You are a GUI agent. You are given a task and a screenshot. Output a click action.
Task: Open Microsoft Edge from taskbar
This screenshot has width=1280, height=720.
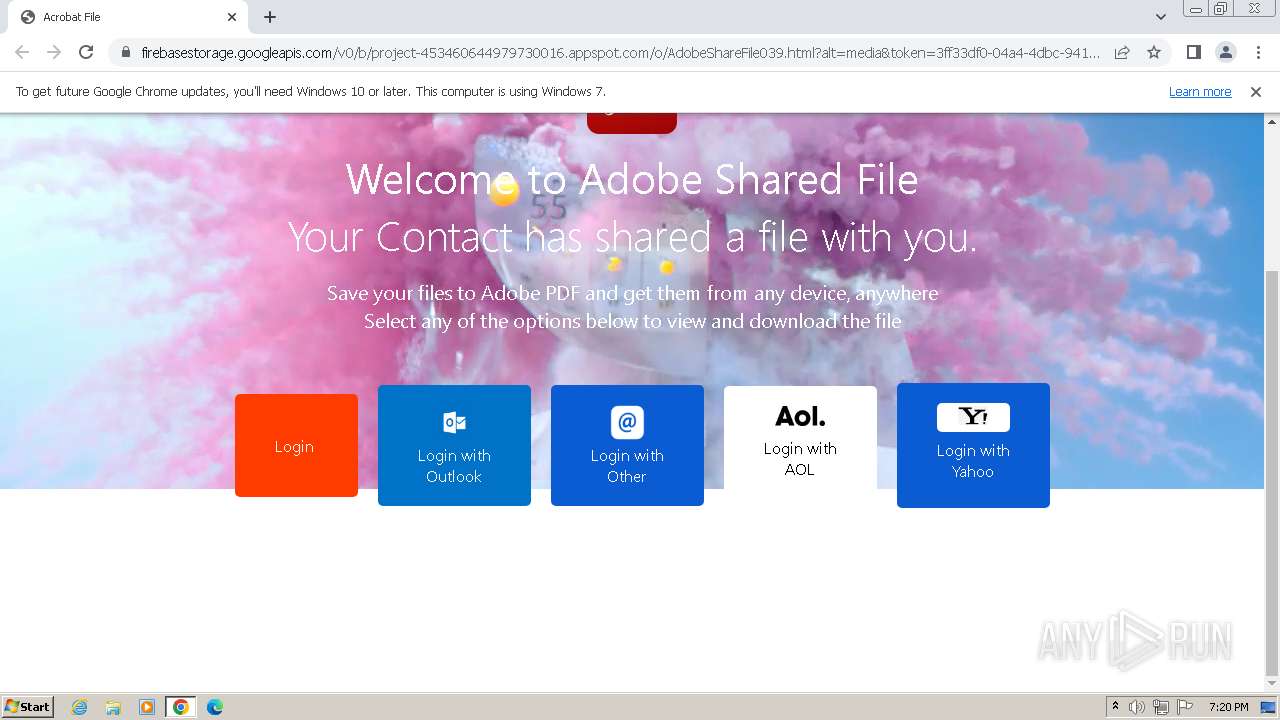(x=215, y=707)
